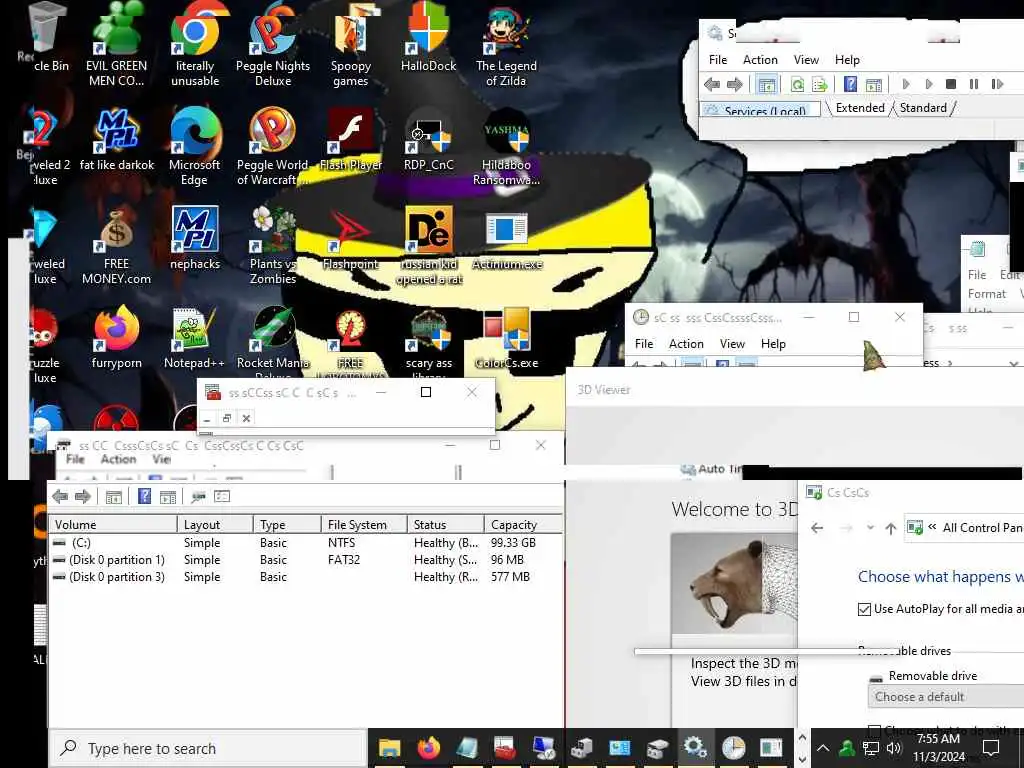Open the EVIL GREEN MEN desktop shortcut
The height and width of the screenshot is (768, 1024).
click(x=116, y=44)
